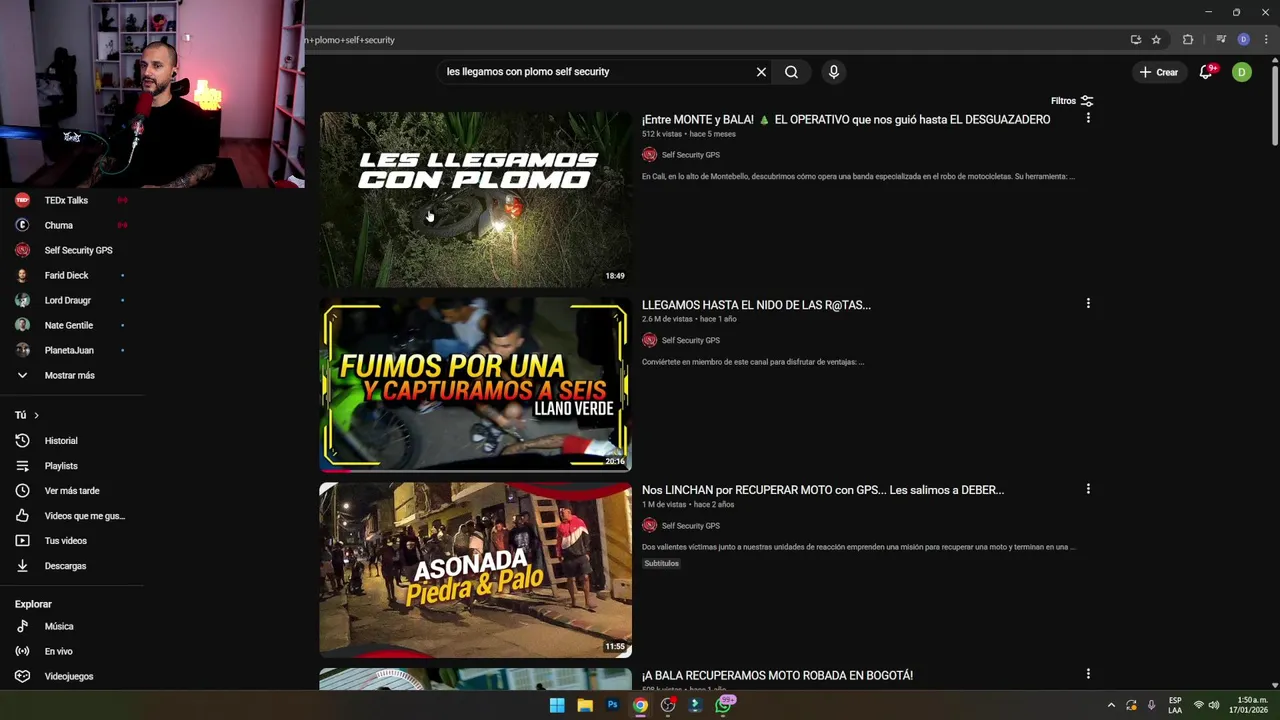Open Chrome extensions puzzle icon
This screenshot has width=1280, height=720.
point(1188,40)
